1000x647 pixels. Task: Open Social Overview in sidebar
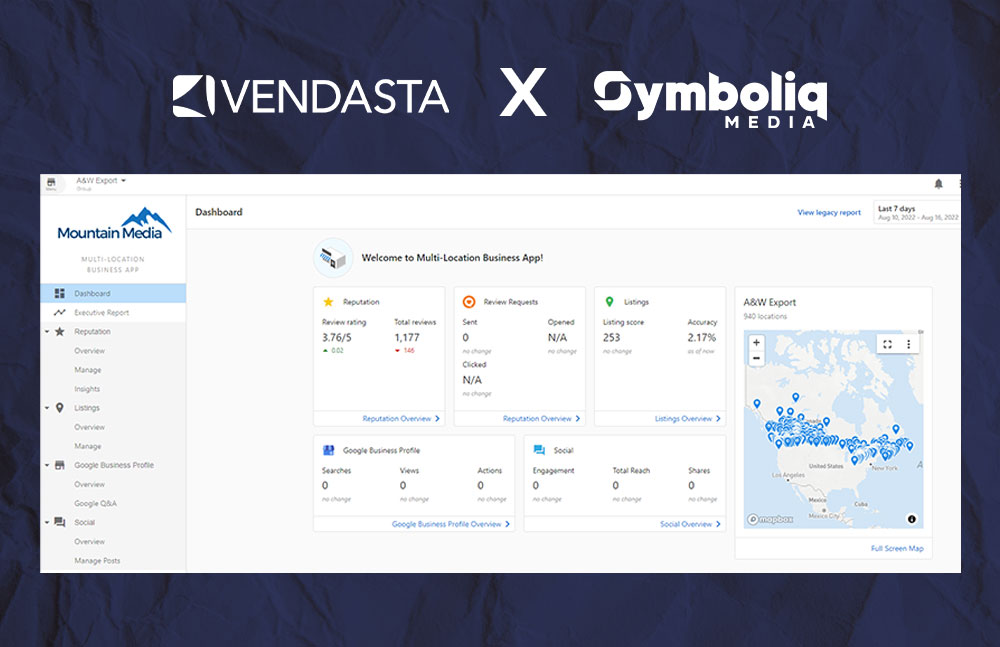89,542
